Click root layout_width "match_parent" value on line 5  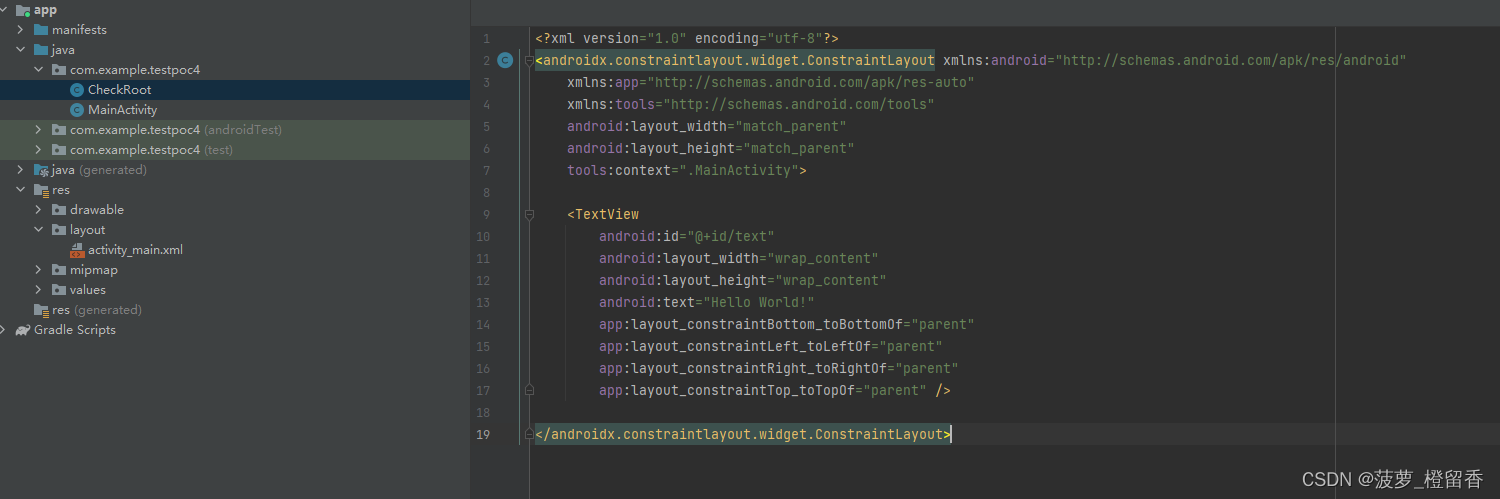pyautogui.click(x=791, y=126)
